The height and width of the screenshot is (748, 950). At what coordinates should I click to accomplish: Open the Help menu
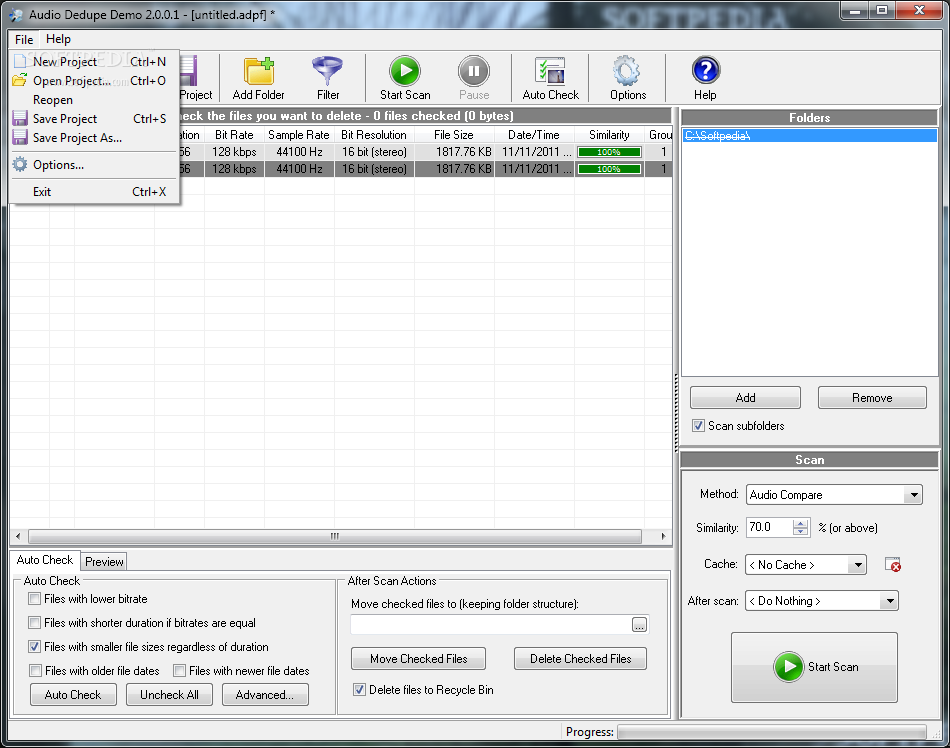pos(58,39)
